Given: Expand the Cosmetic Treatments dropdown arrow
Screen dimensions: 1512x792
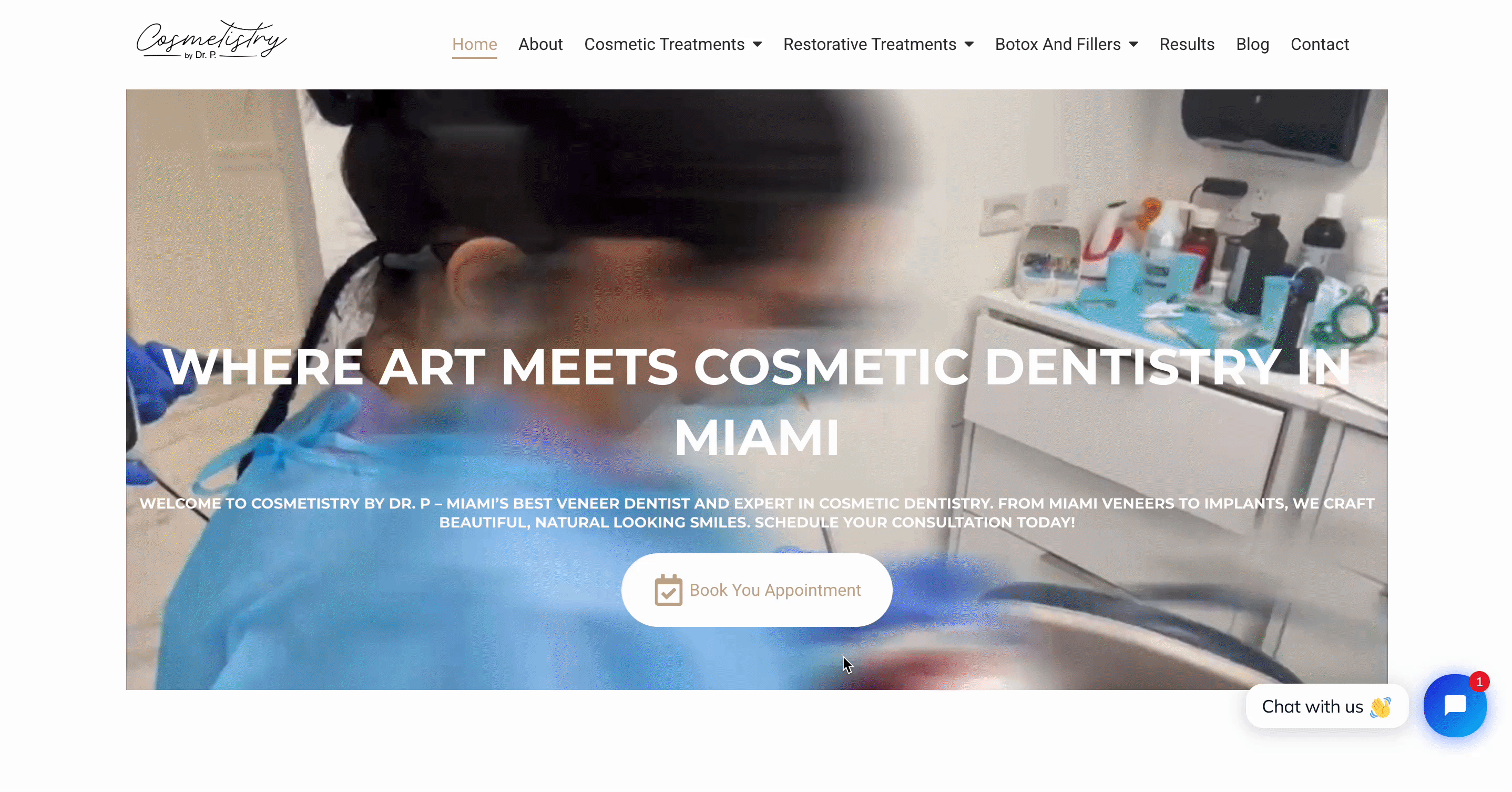Looking at the screenshot, I should (757, 44).
